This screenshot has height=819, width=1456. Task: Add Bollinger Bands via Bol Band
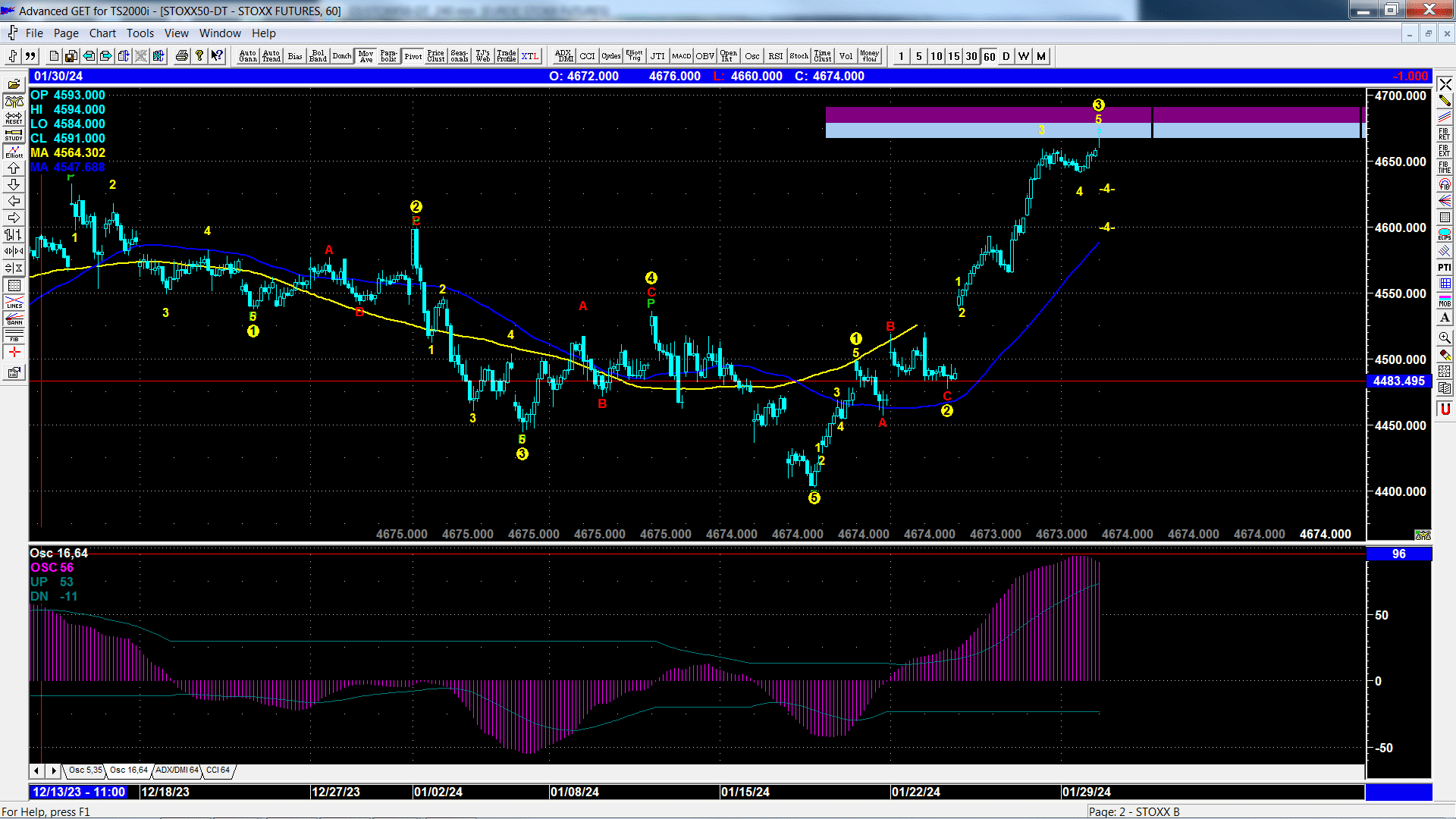click(318, 56)
